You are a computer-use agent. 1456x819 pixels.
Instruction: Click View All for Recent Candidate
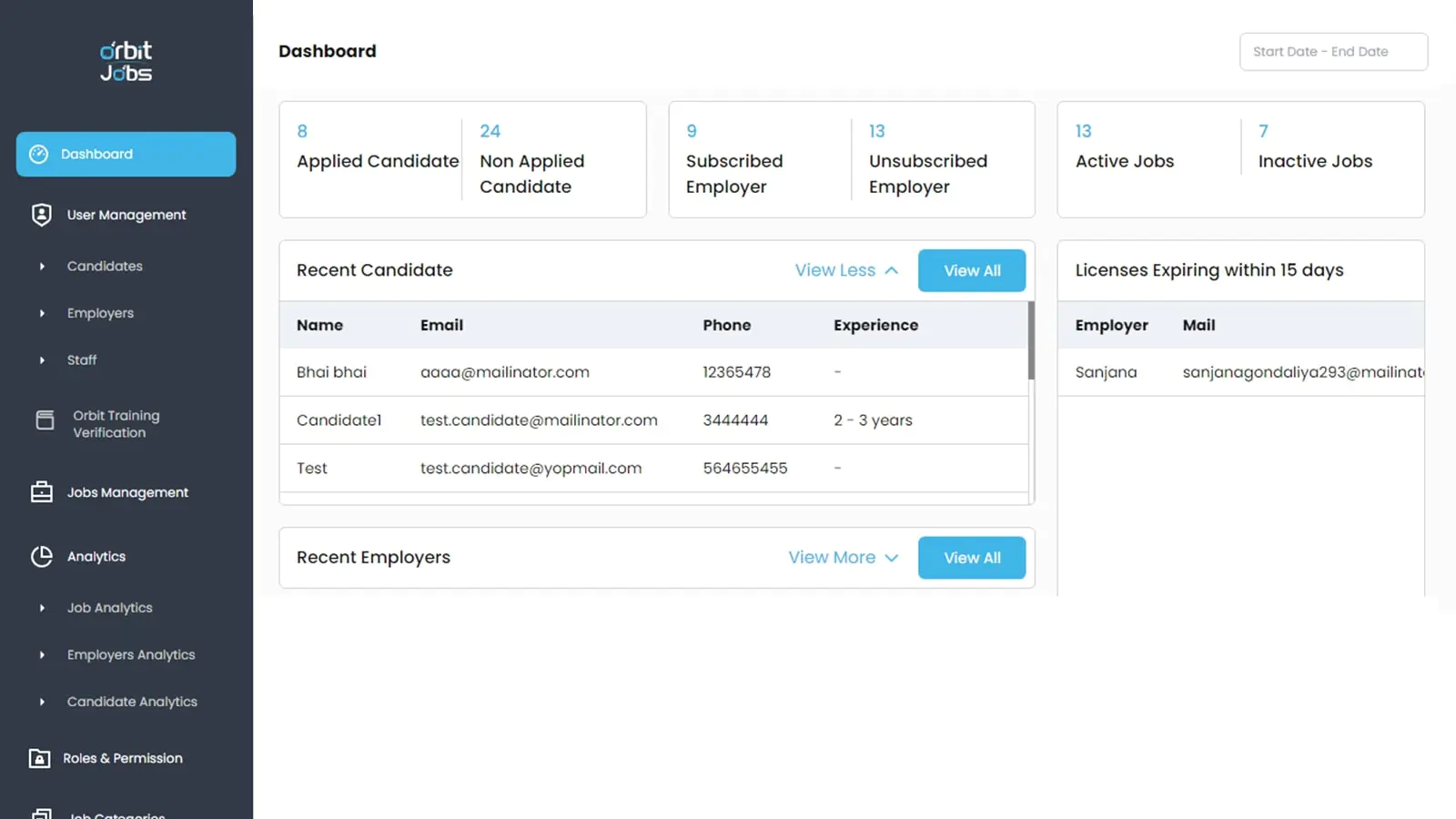click(972, 270)
